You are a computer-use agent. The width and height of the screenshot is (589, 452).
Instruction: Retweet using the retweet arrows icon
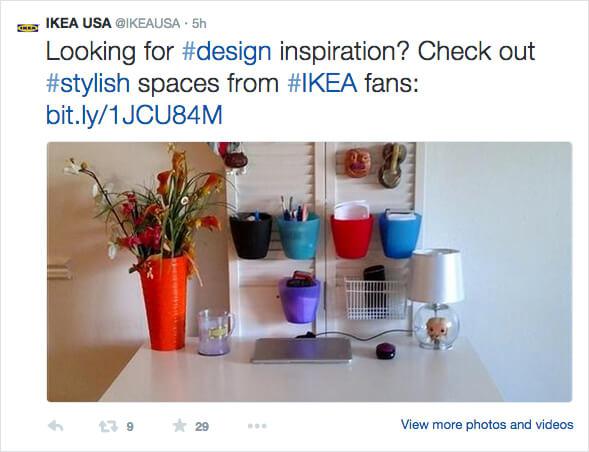click(109, 426)
